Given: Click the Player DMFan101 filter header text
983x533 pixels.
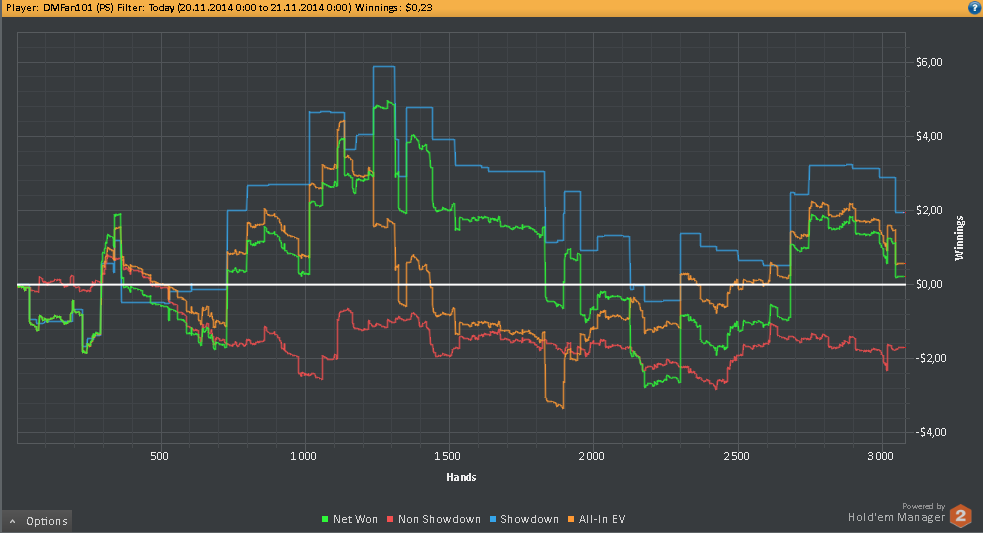Looking at the screenshot, I should 219,8.
